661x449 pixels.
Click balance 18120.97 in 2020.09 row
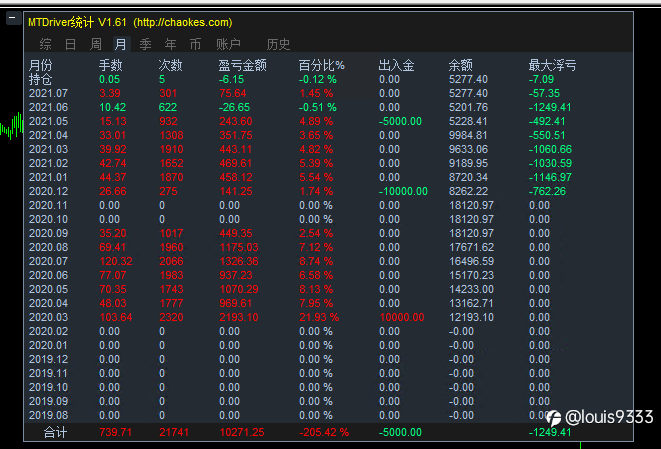pyautogui.click(x=471, y=233)
